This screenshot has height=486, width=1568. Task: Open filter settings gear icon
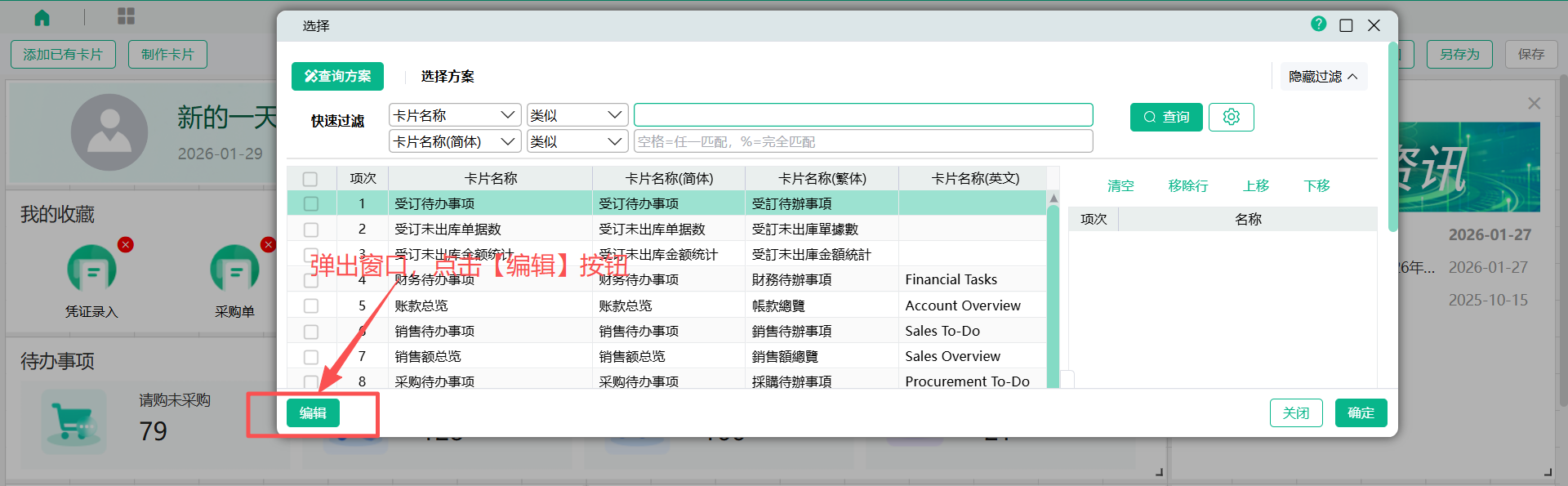1231,117
